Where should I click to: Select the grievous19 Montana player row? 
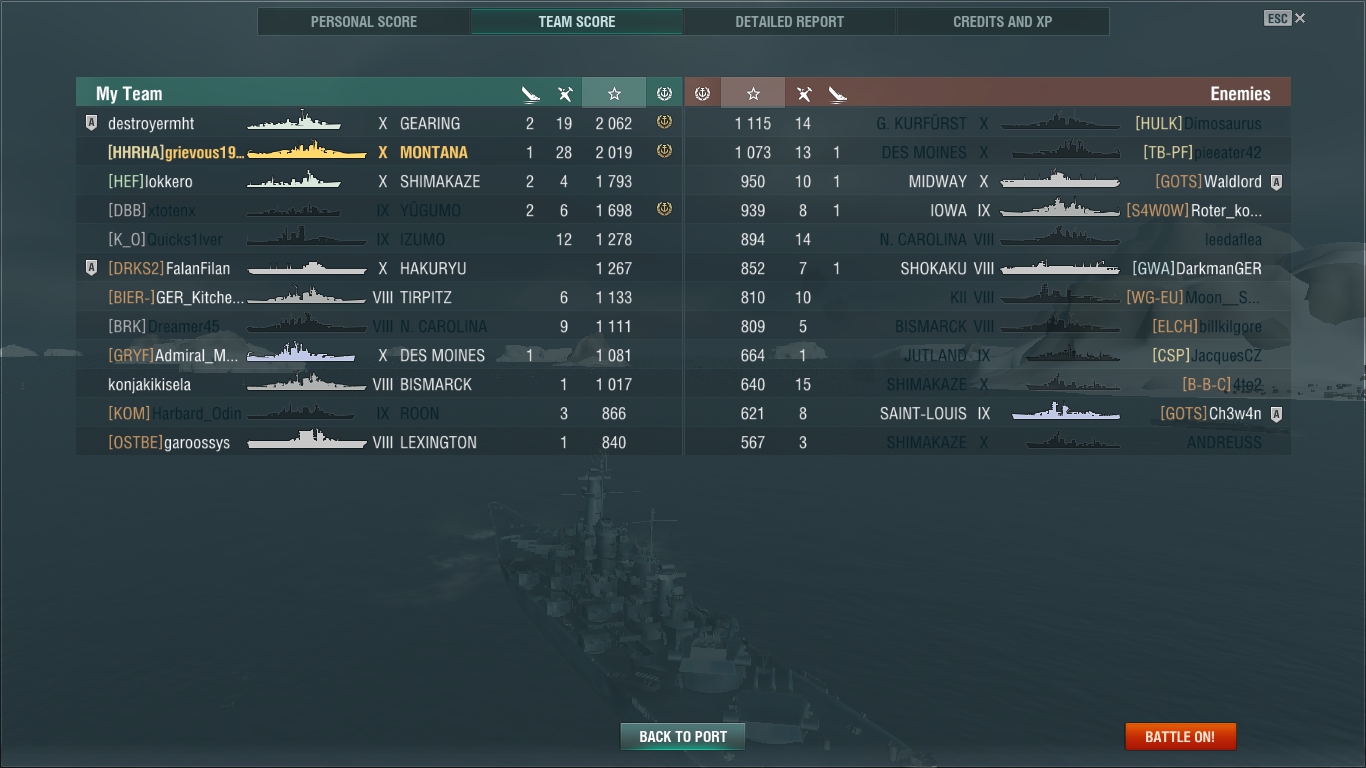pos(379,152)
